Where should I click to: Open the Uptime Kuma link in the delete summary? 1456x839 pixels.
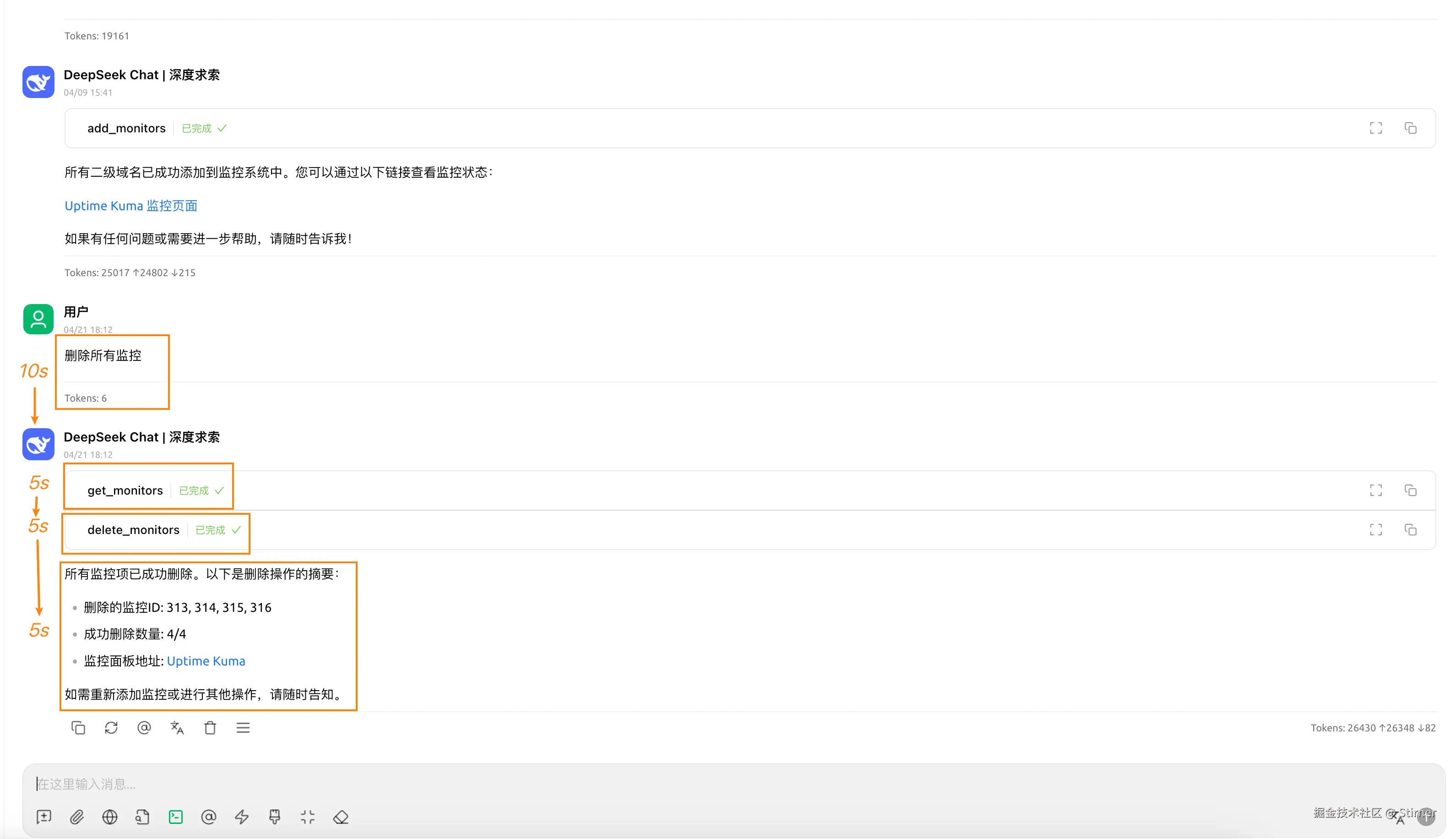click(x=206, y=661)
